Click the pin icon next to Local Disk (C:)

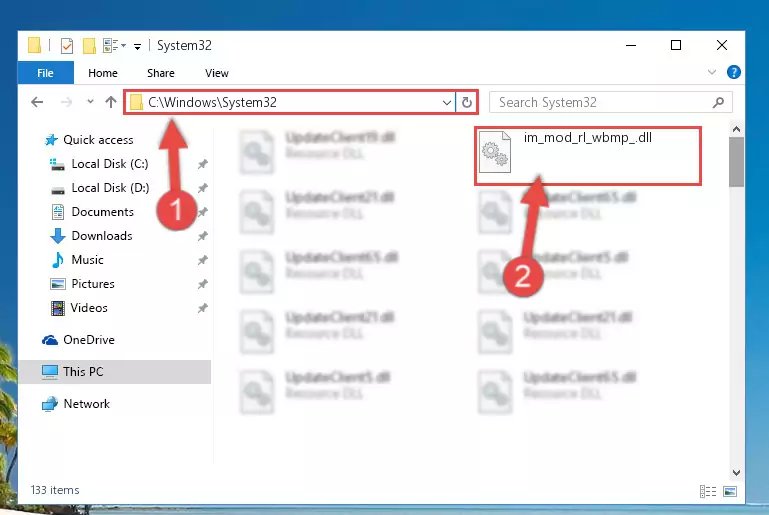pyautogui.click(x=202, y=164)
